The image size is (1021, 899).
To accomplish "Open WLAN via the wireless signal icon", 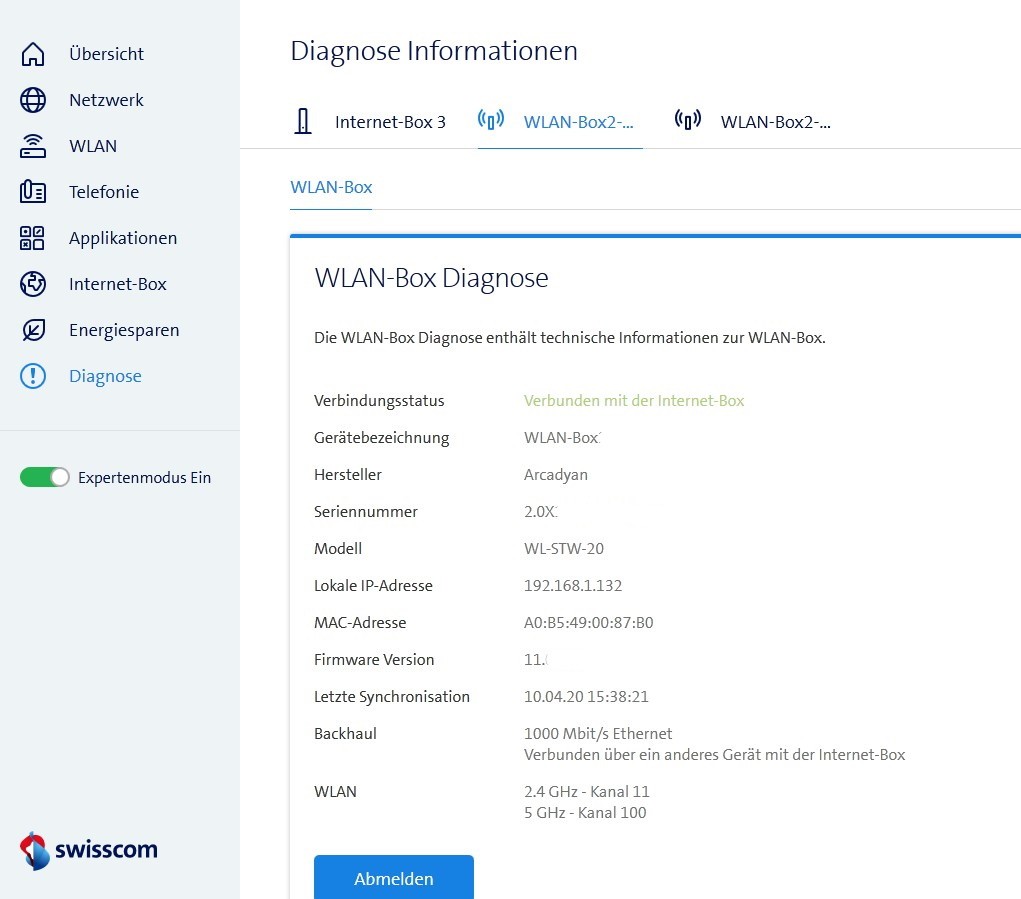I will [x=32, y=146].
